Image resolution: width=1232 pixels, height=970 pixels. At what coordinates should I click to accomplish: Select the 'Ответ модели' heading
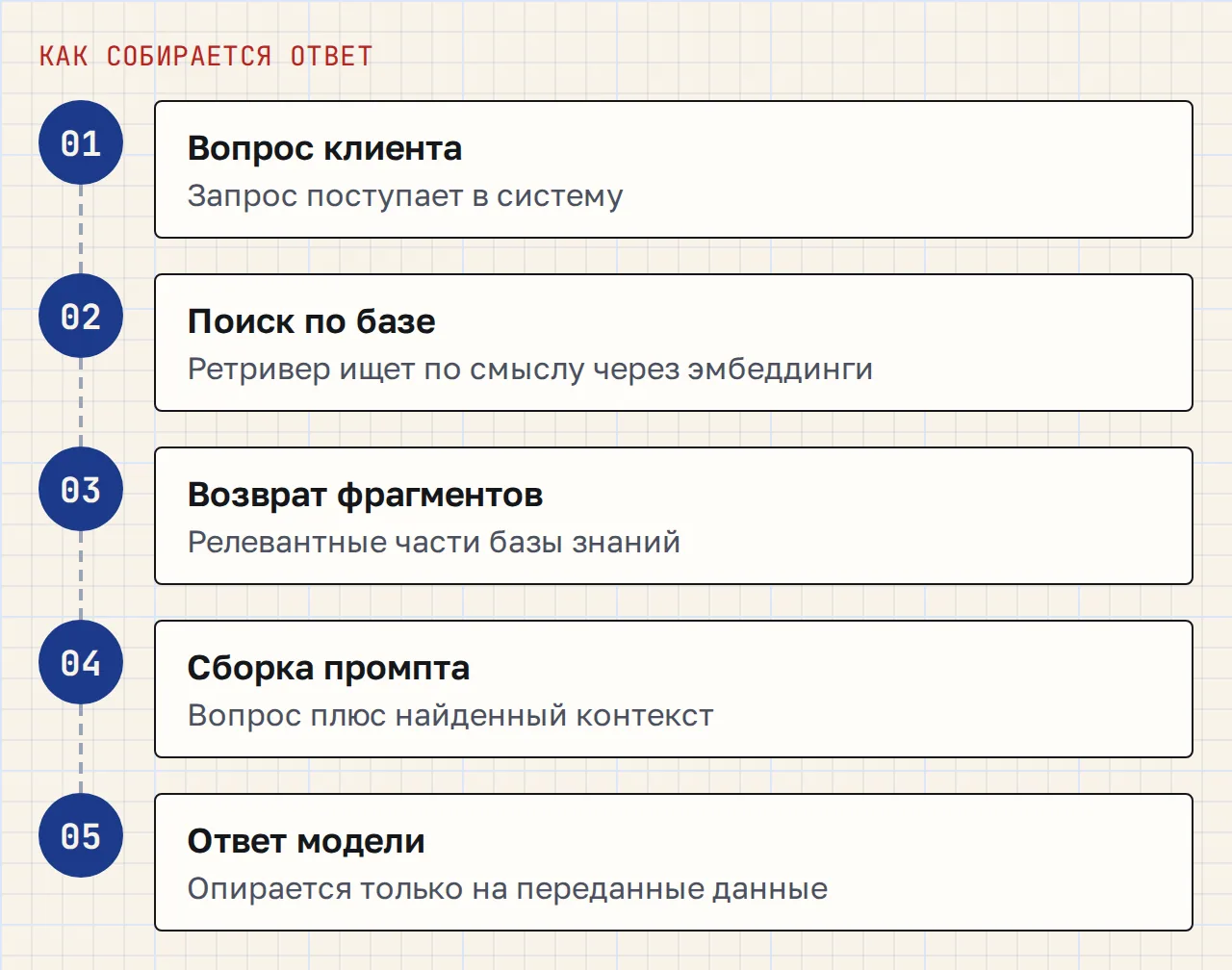[306, 841]
